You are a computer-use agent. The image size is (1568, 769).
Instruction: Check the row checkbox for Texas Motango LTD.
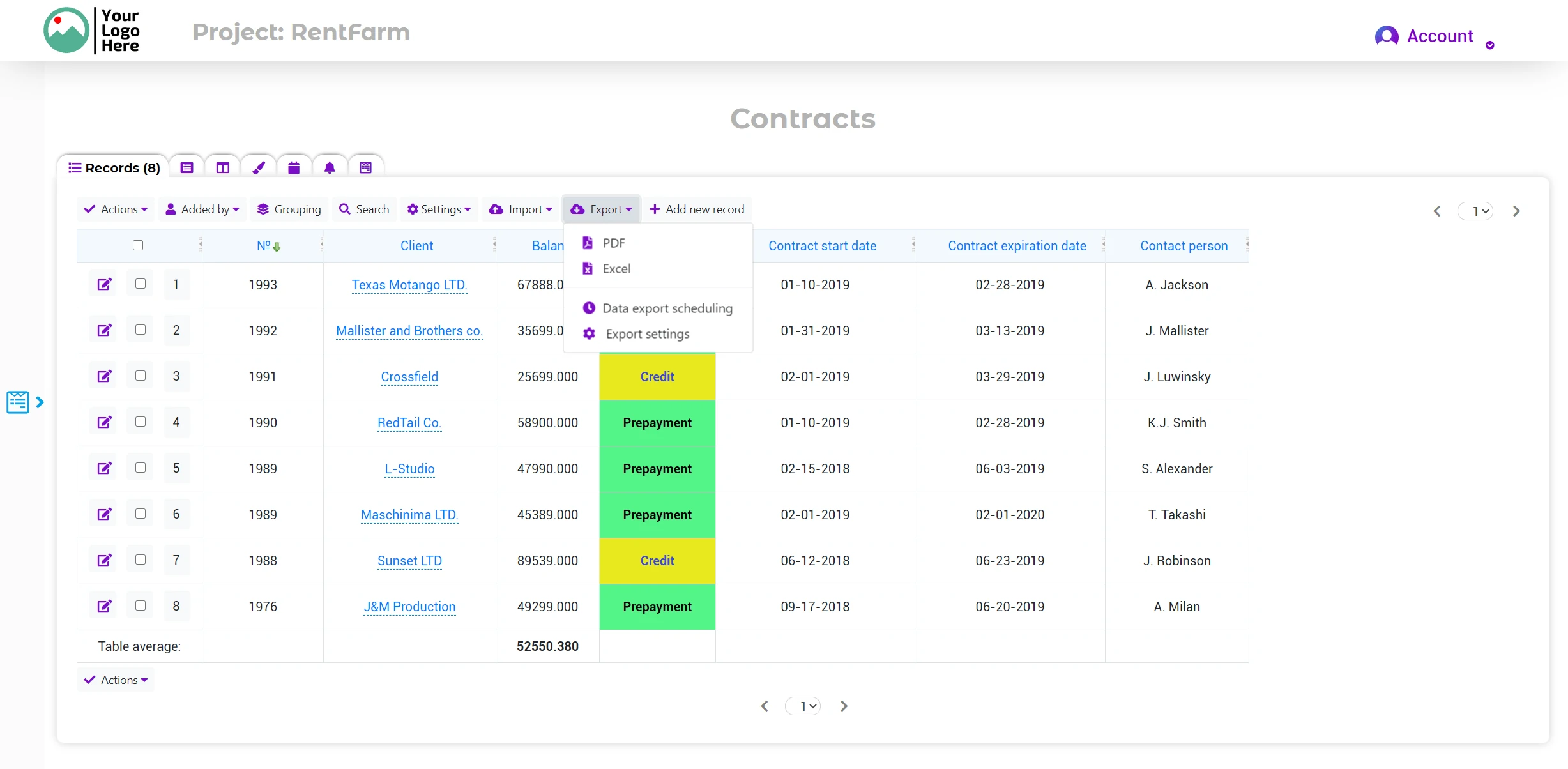140,284
